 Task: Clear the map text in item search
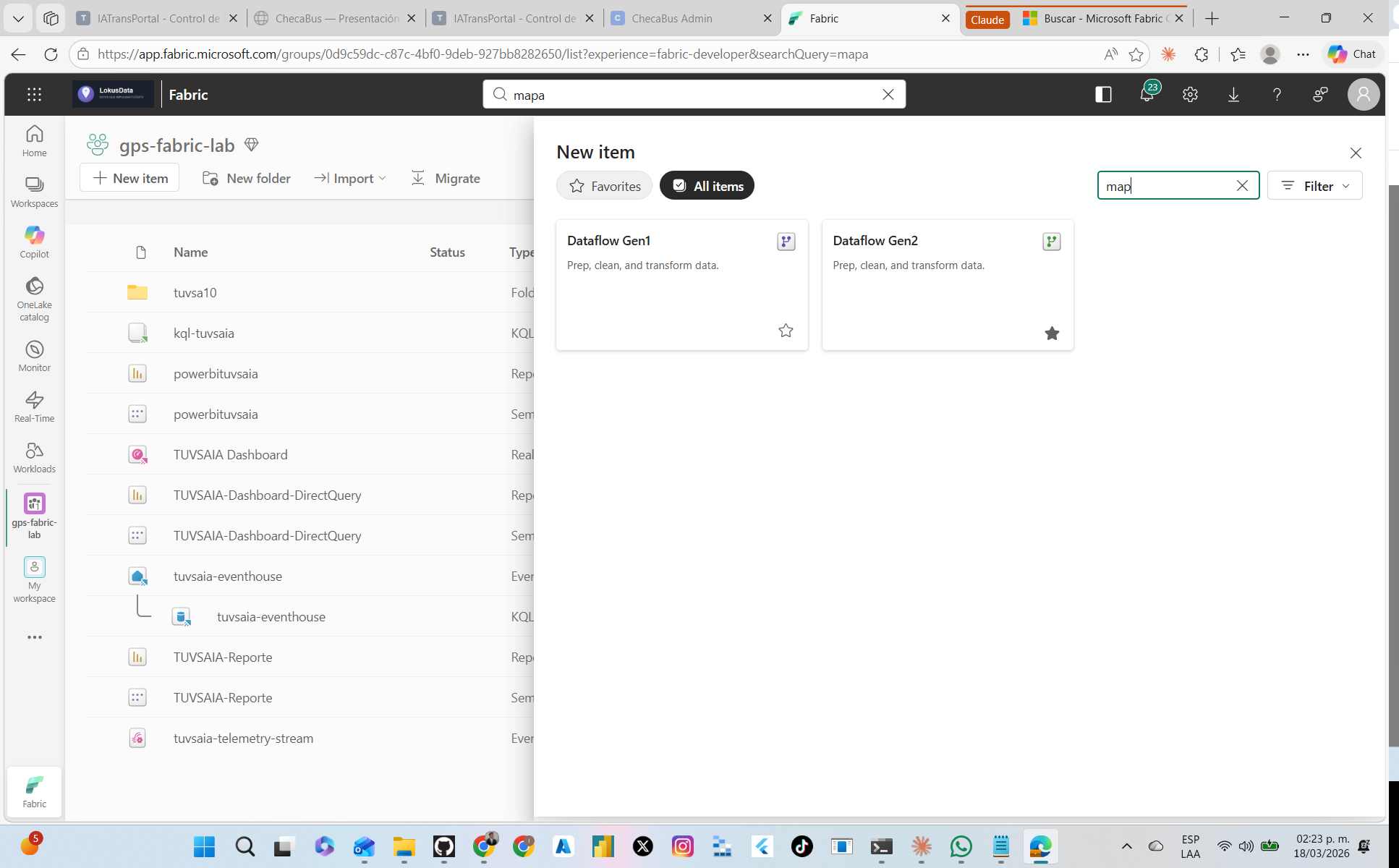(1242, 186)
